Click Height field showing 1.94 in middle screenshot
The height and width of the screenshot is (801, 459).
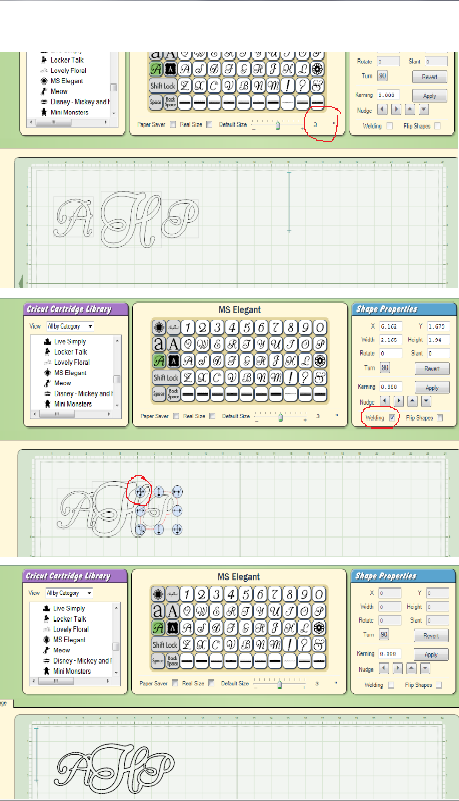439,339
